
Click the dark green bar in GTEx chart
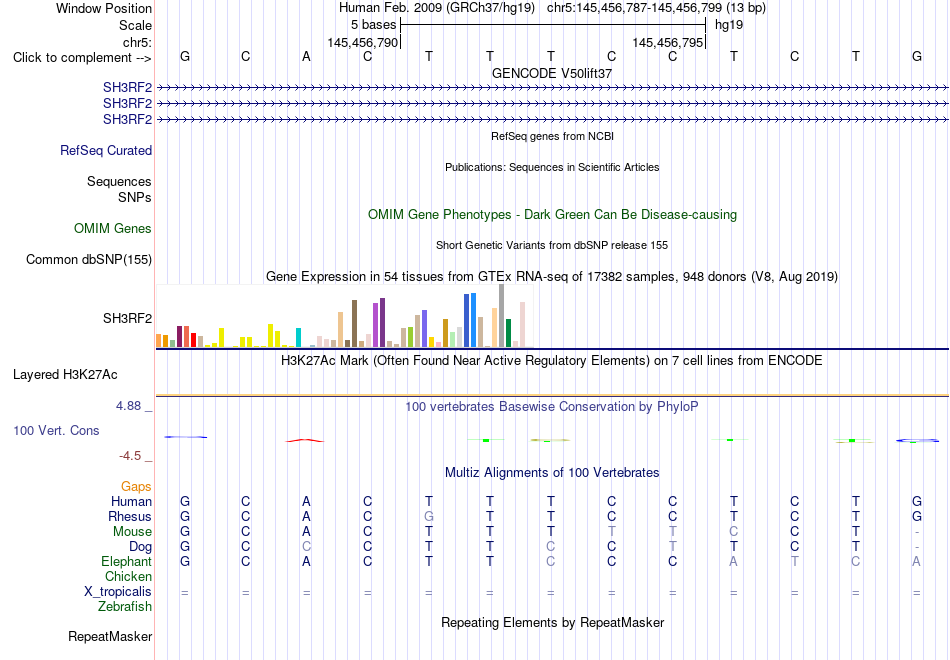click(508, 333)
